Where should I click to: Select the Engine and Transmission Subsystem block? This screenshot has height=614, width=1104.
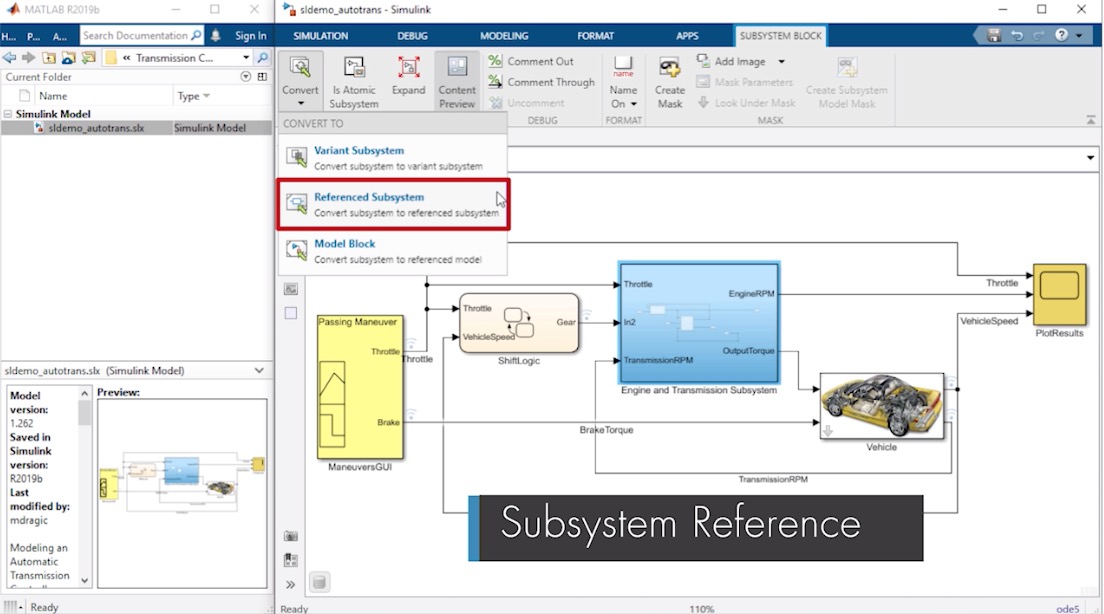[x=699, y=322]
